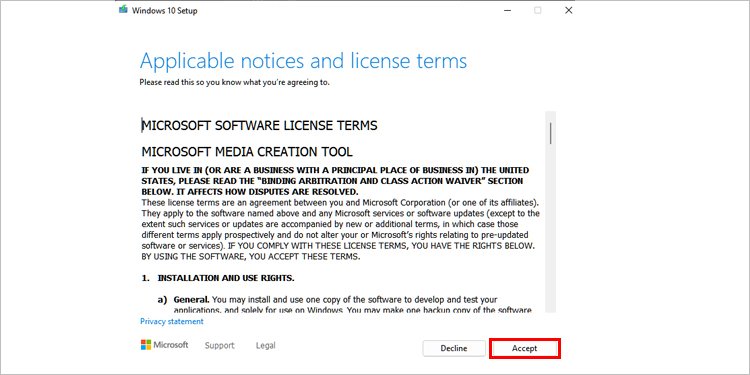Close the Windows 10 Setup window
The width and height of the screenshot is (750, 375).
[568, 10]
